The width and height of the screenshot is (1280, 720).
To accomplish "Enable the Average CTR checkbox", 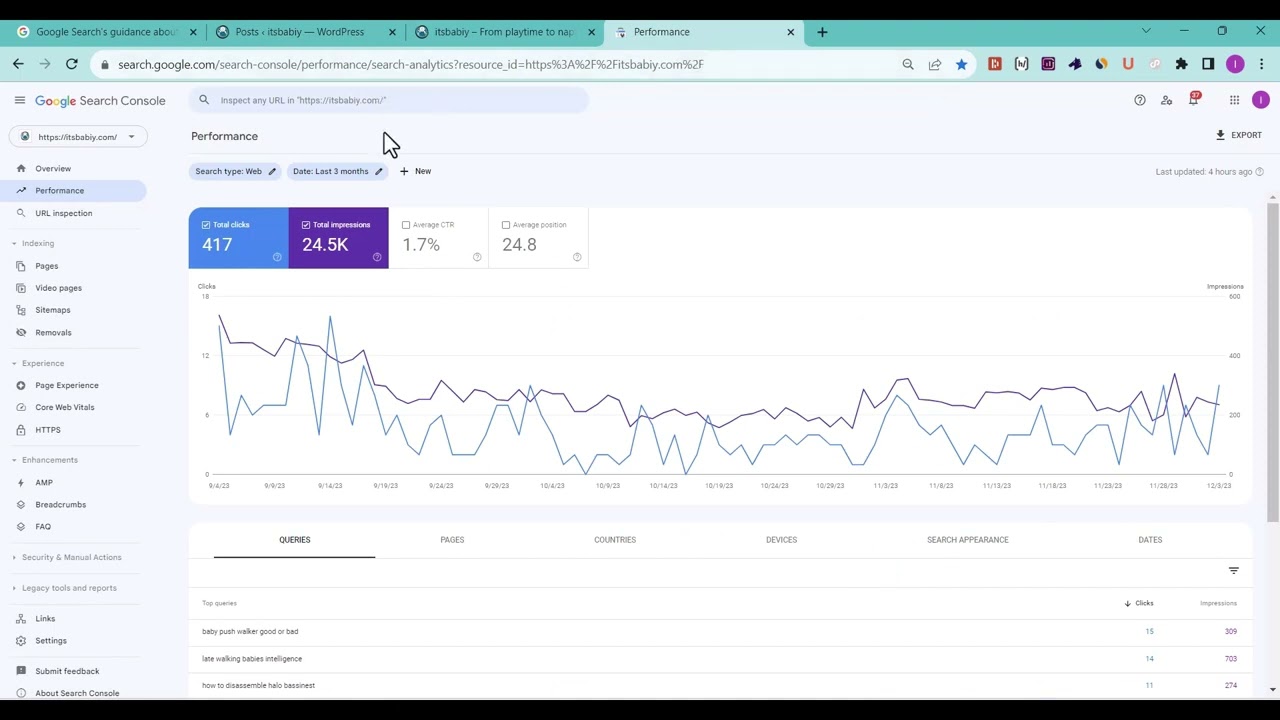I will point(406,225).
